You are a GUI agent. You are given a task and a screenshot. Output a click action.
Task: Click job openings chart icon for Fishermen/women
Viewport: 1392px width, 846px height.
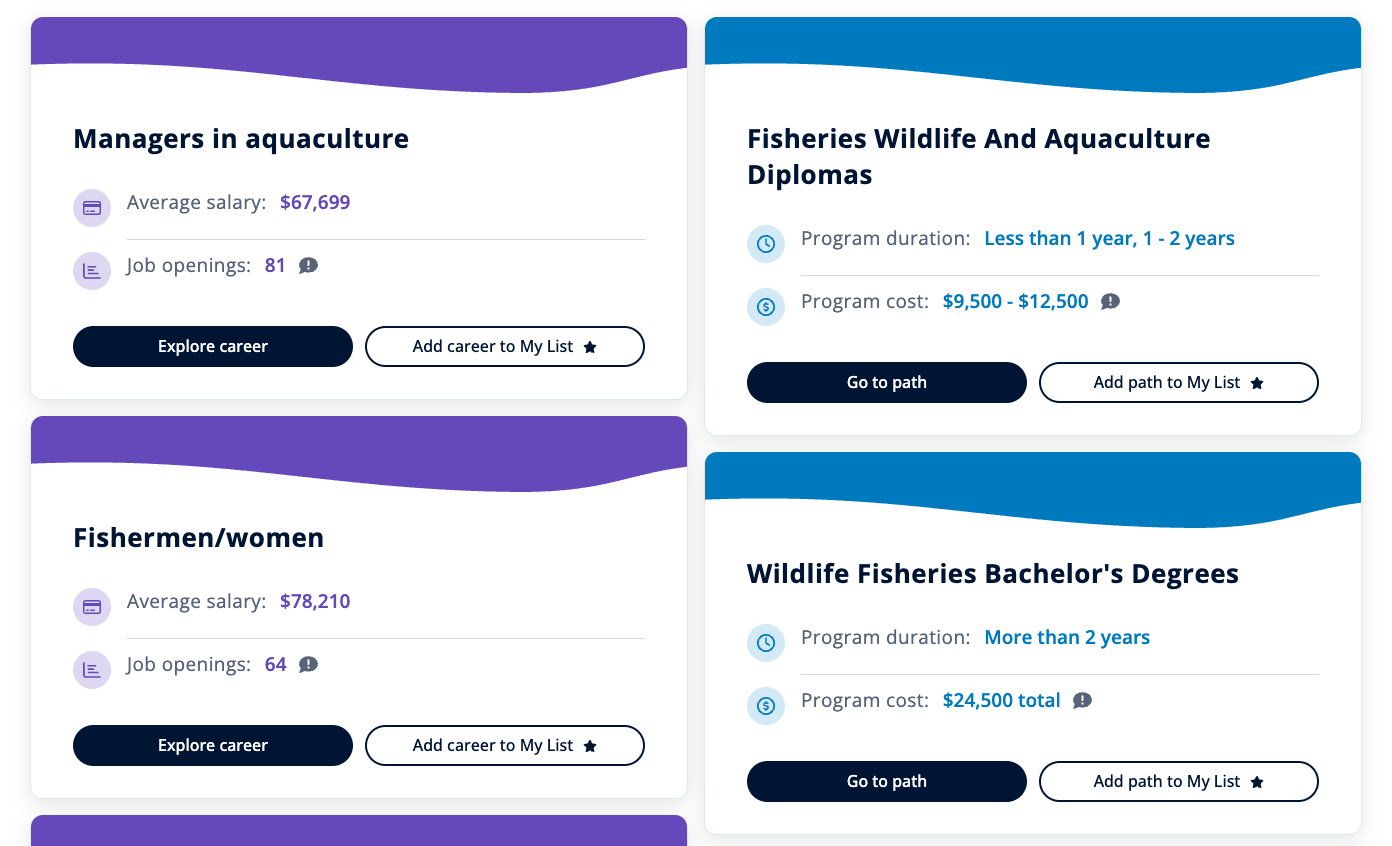[92, 670]
